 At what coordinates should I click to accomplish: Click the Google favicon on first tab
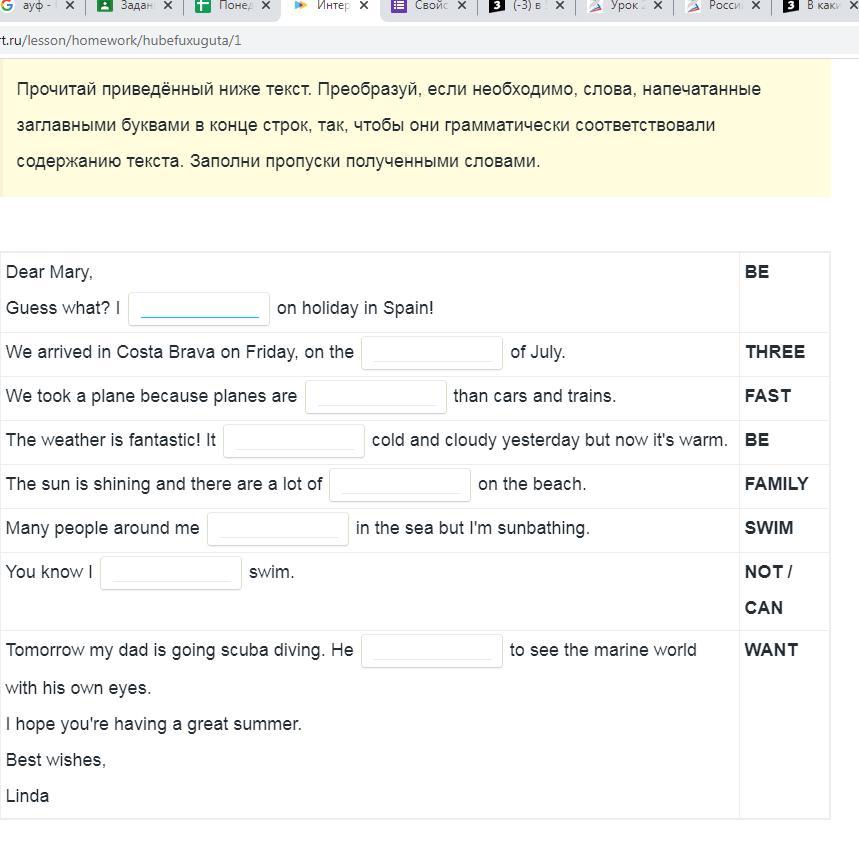tap(5, 6)
